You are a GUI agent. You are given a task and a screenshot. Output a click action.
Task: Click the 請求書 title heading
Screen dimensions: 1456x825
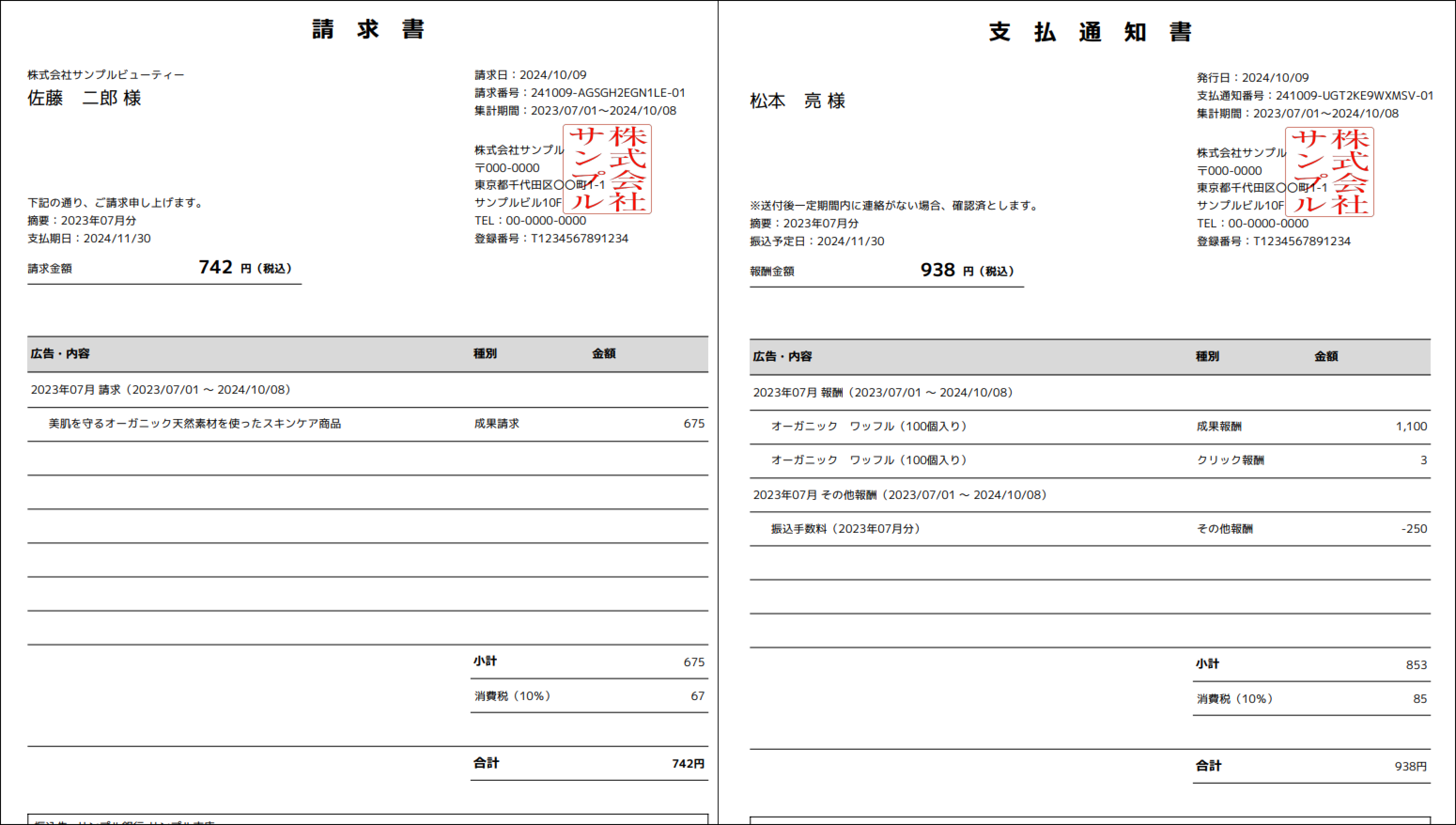pyautogui.click(x=368, y=30)
